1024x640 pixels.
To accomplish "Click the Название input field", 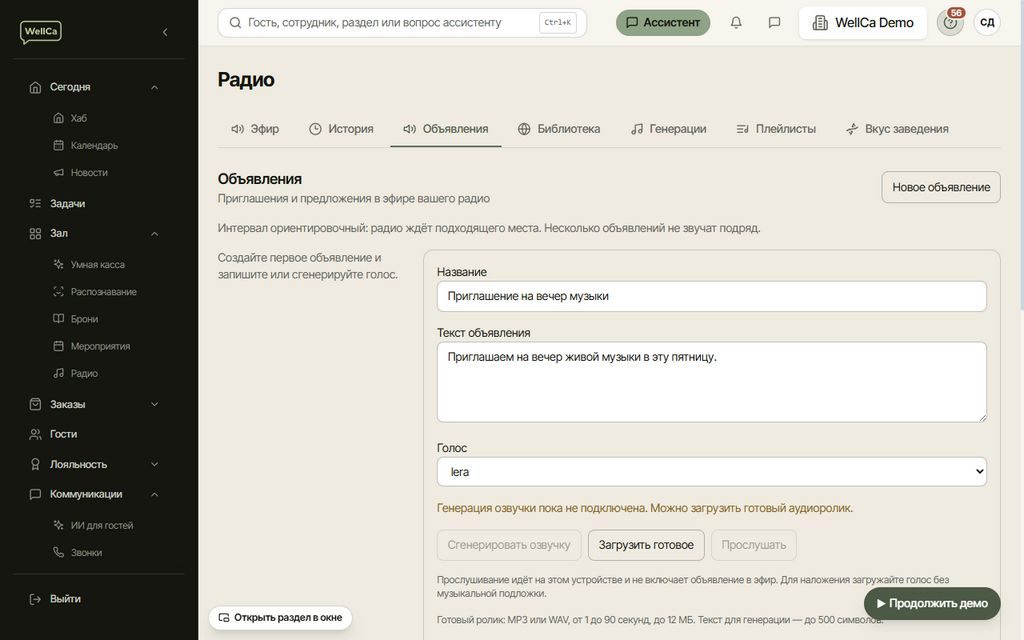I will coord(712,296).
